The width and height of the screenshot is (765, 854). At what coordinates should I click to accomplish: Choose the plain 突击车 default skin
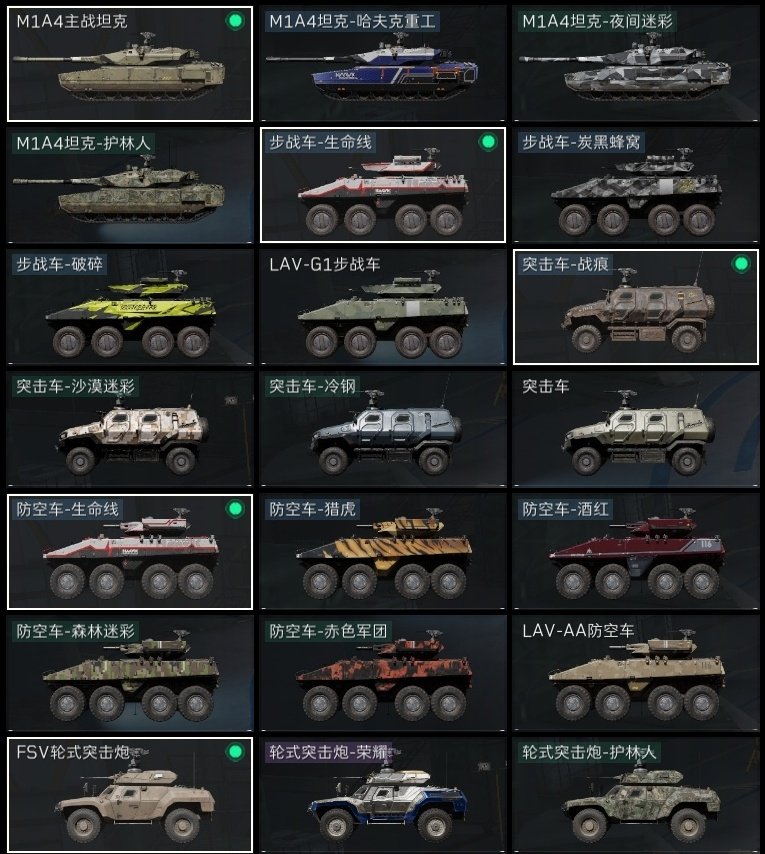[635, 429]
